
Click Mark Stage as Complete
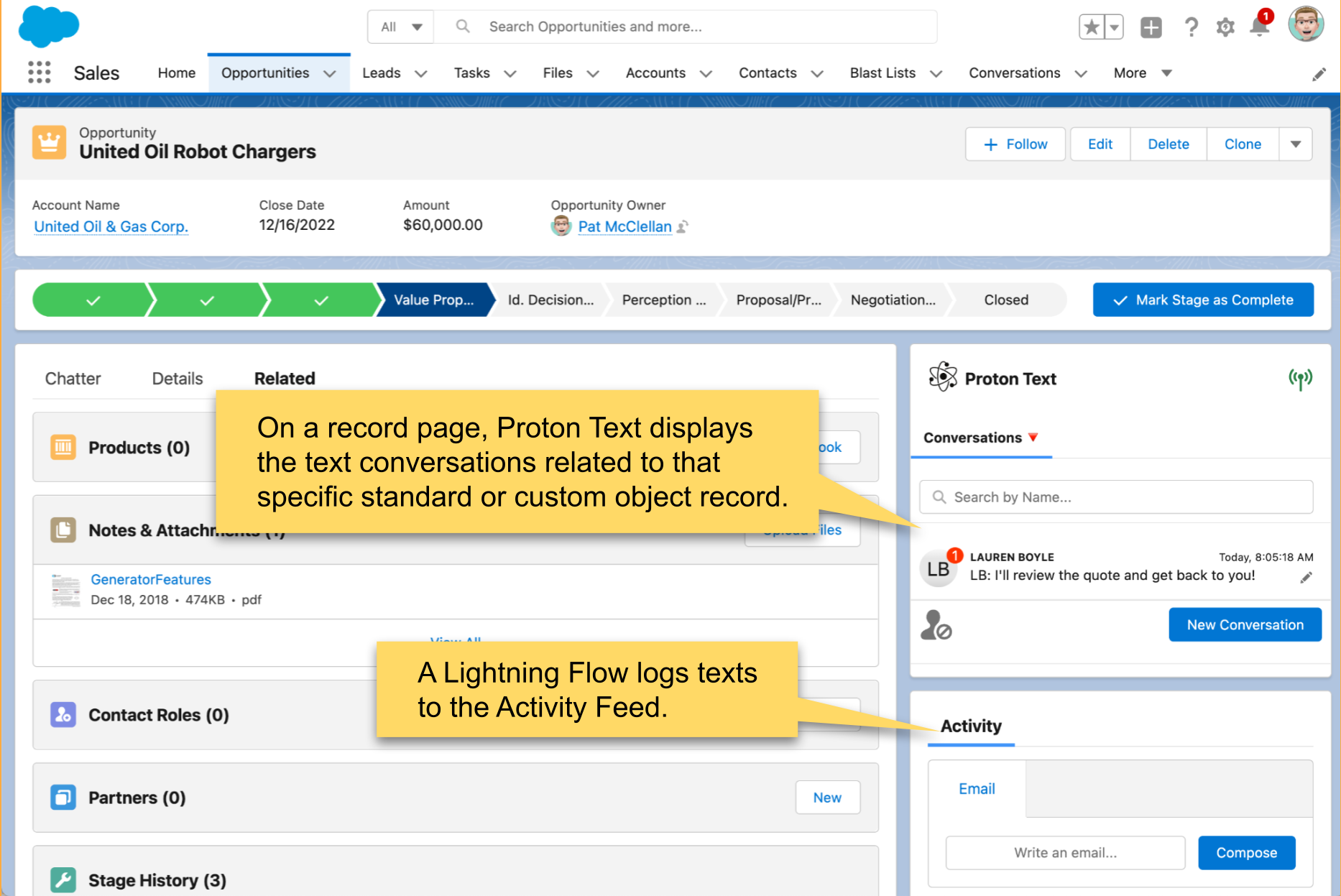[1202, 300]
